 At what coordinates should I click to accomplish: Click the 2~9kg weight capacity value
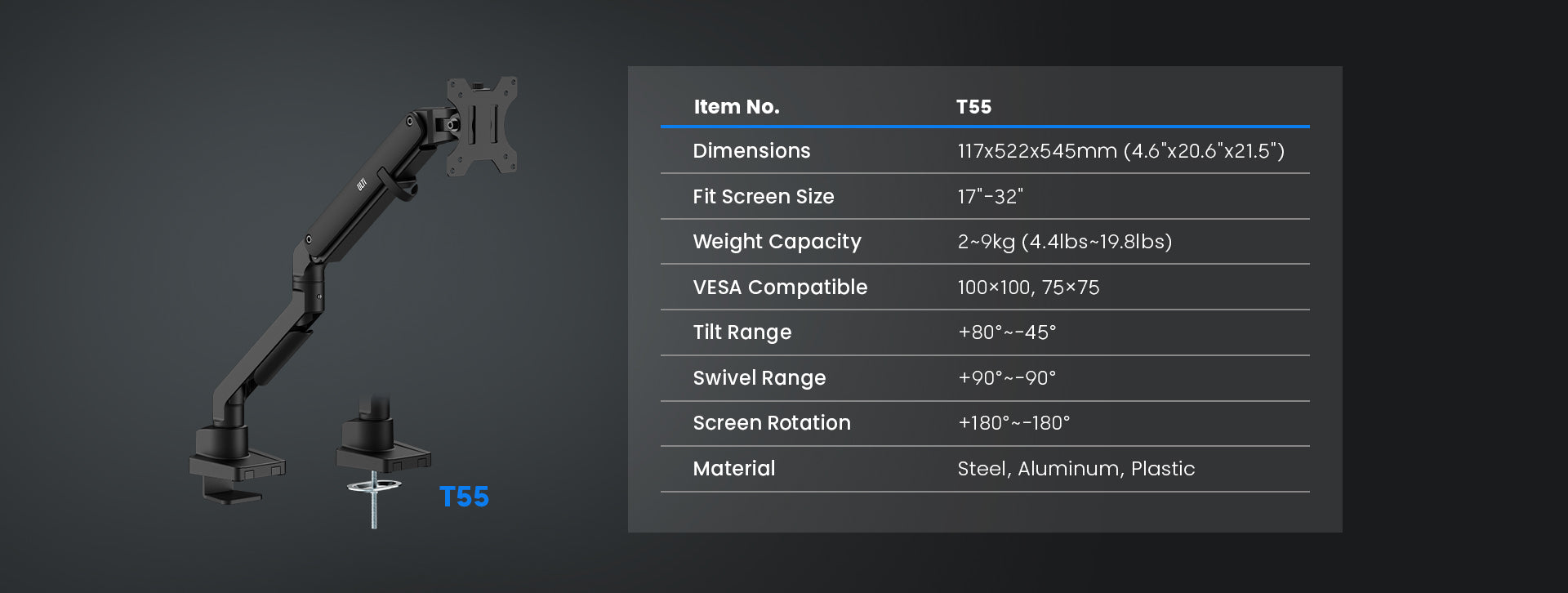click(1064, 242)
